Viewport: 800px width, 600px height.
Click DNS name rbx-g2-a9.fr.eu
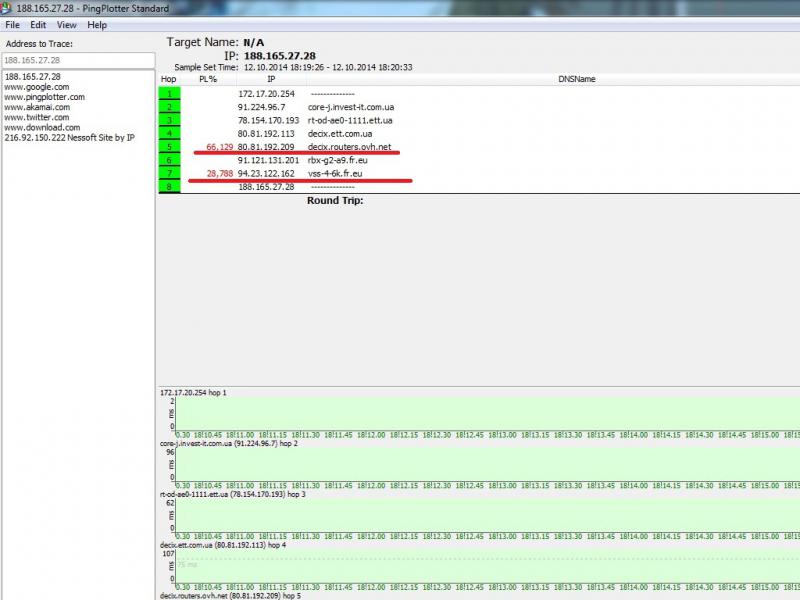pos(337,160)
